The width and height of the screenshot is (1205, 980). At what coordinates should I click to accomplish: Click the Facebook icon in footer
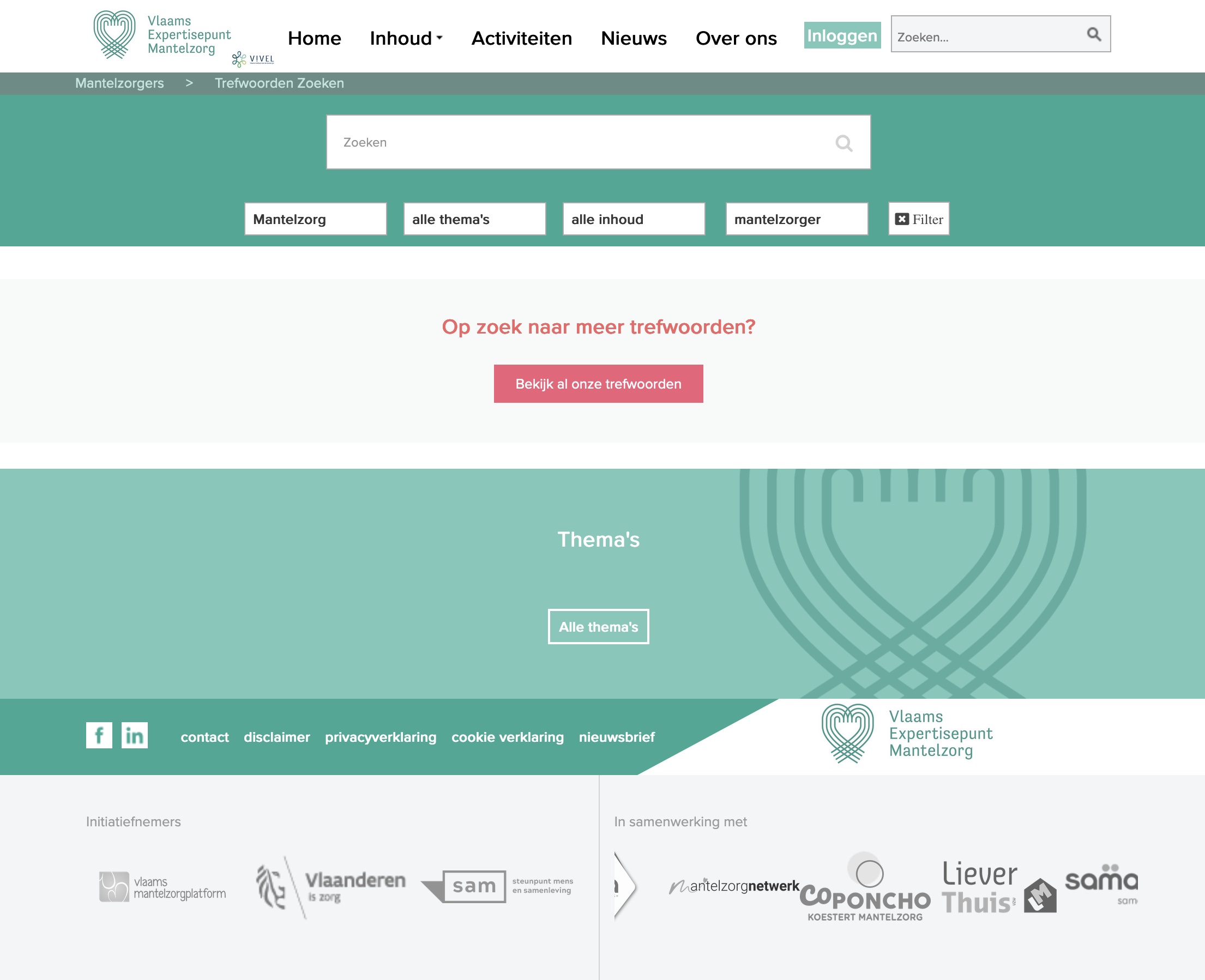[98, 736]
